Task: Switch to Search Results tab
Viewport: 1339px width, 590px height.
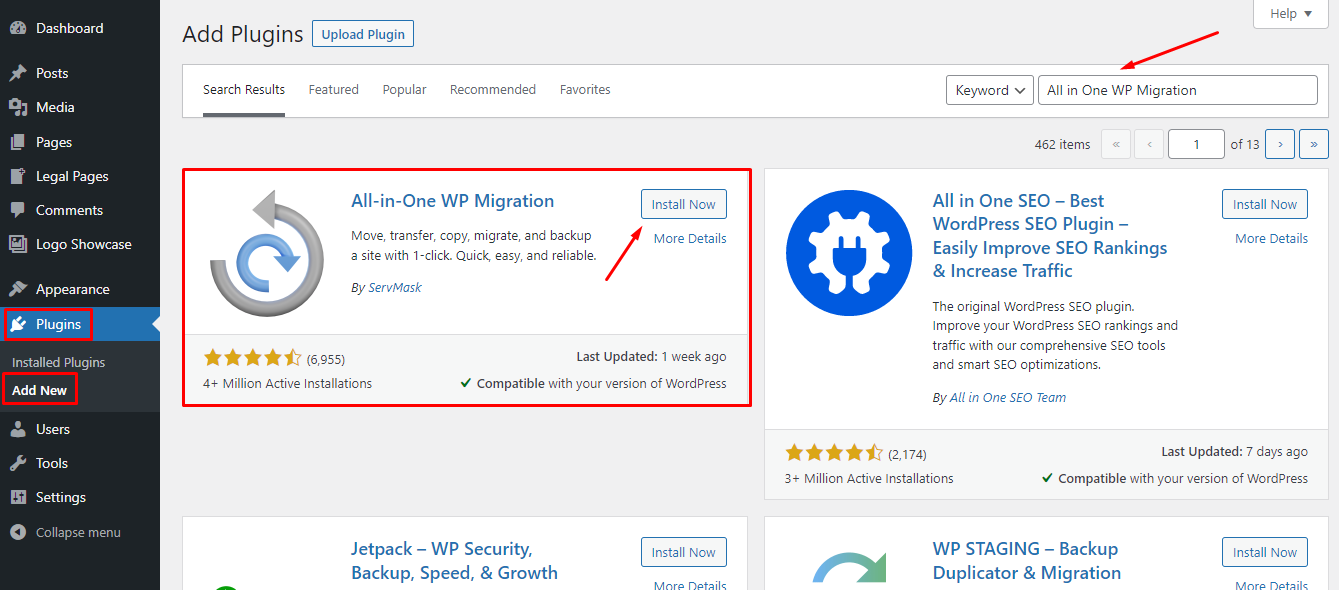Action: click(244, 90)
